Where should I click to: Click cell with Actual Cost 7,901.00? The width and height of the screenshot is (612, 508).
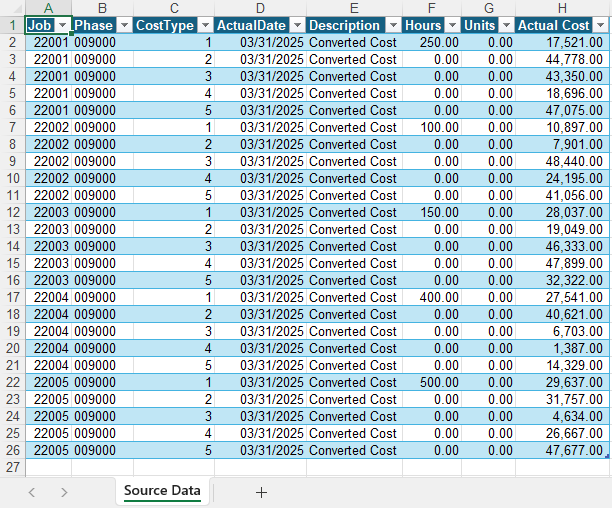click(x=562, y=144)
